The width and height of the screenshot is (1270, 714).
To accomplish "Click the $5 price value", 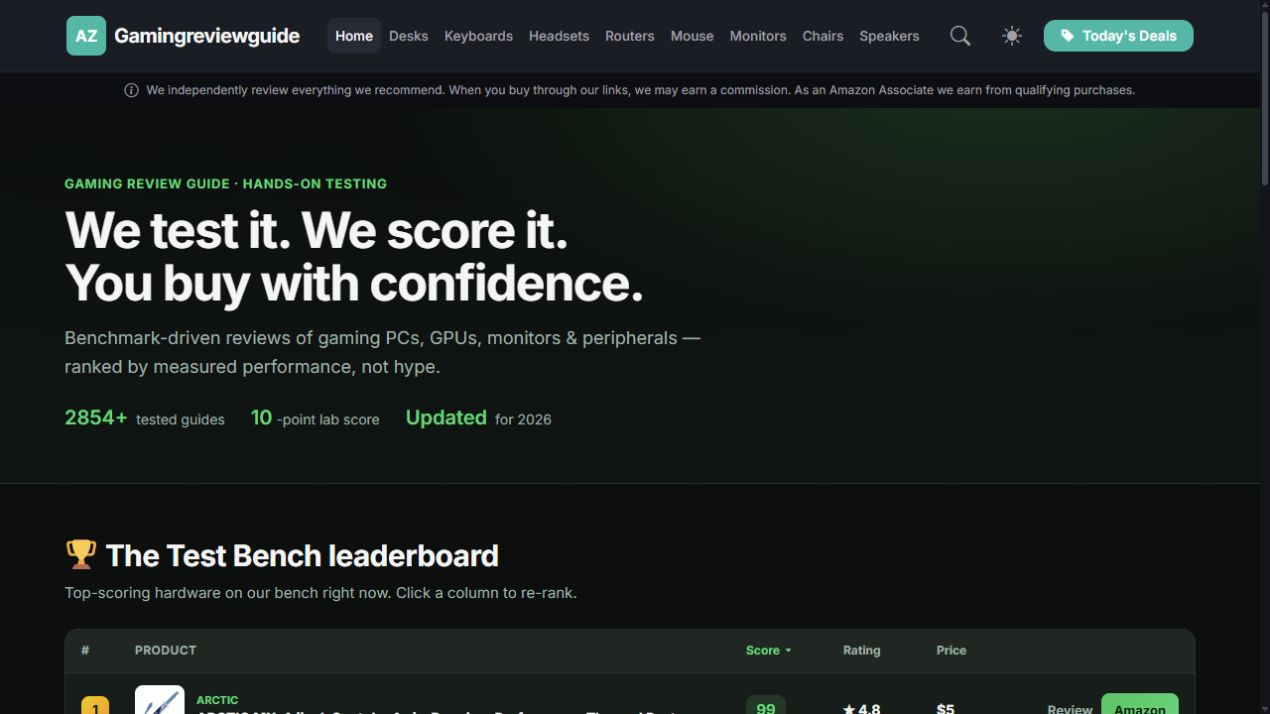I will coord(945,708).
